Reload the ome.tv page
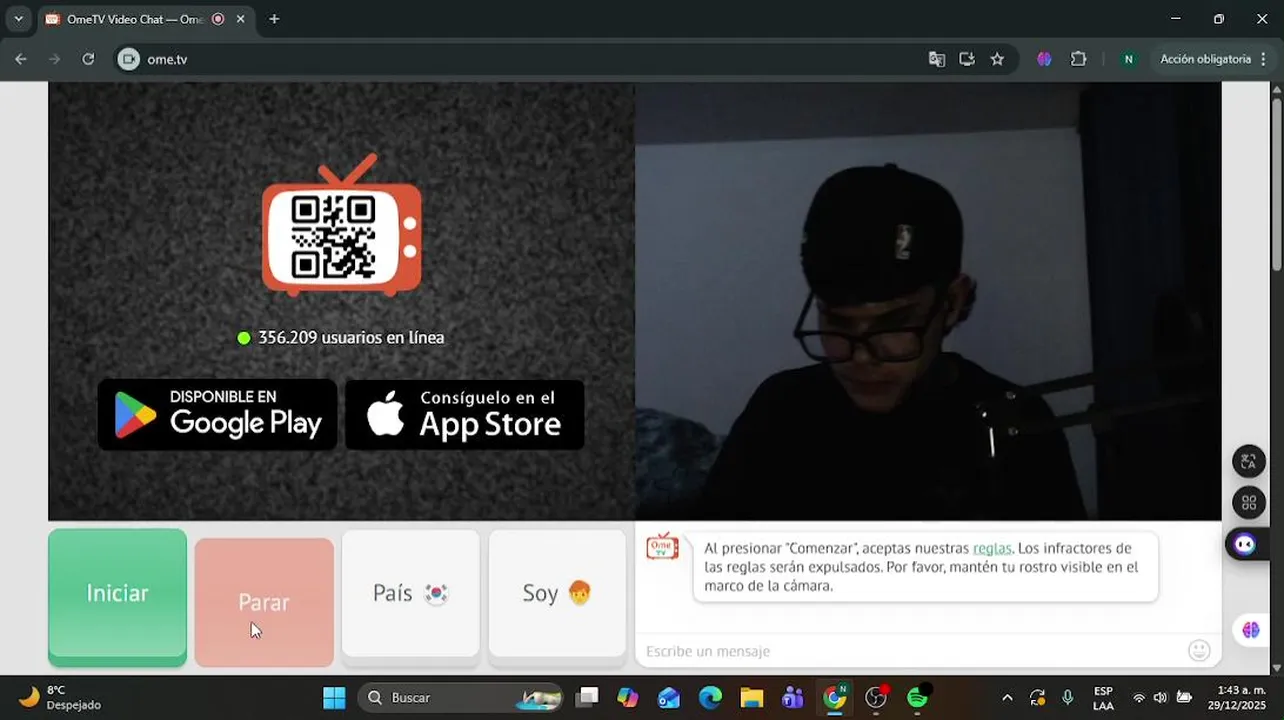The image size is (1284, 720). (88, 59)
